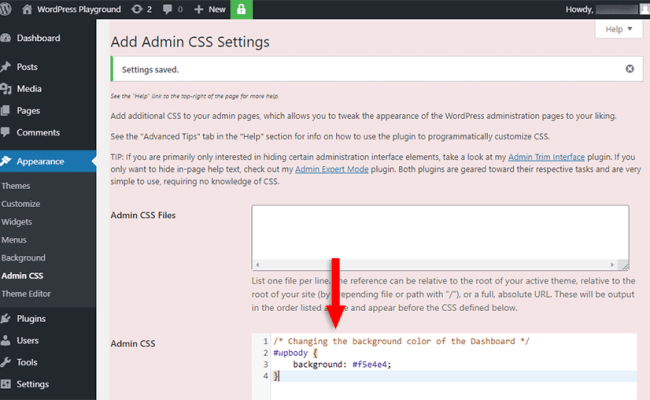Open Background submenu item
650x400 pixels.
[23, 257]
